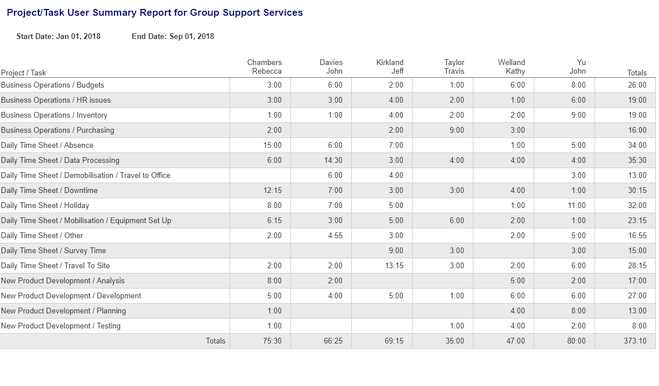Click the 35:30 Data Processing row total
The image size is (659, 386).
point(637,160)
